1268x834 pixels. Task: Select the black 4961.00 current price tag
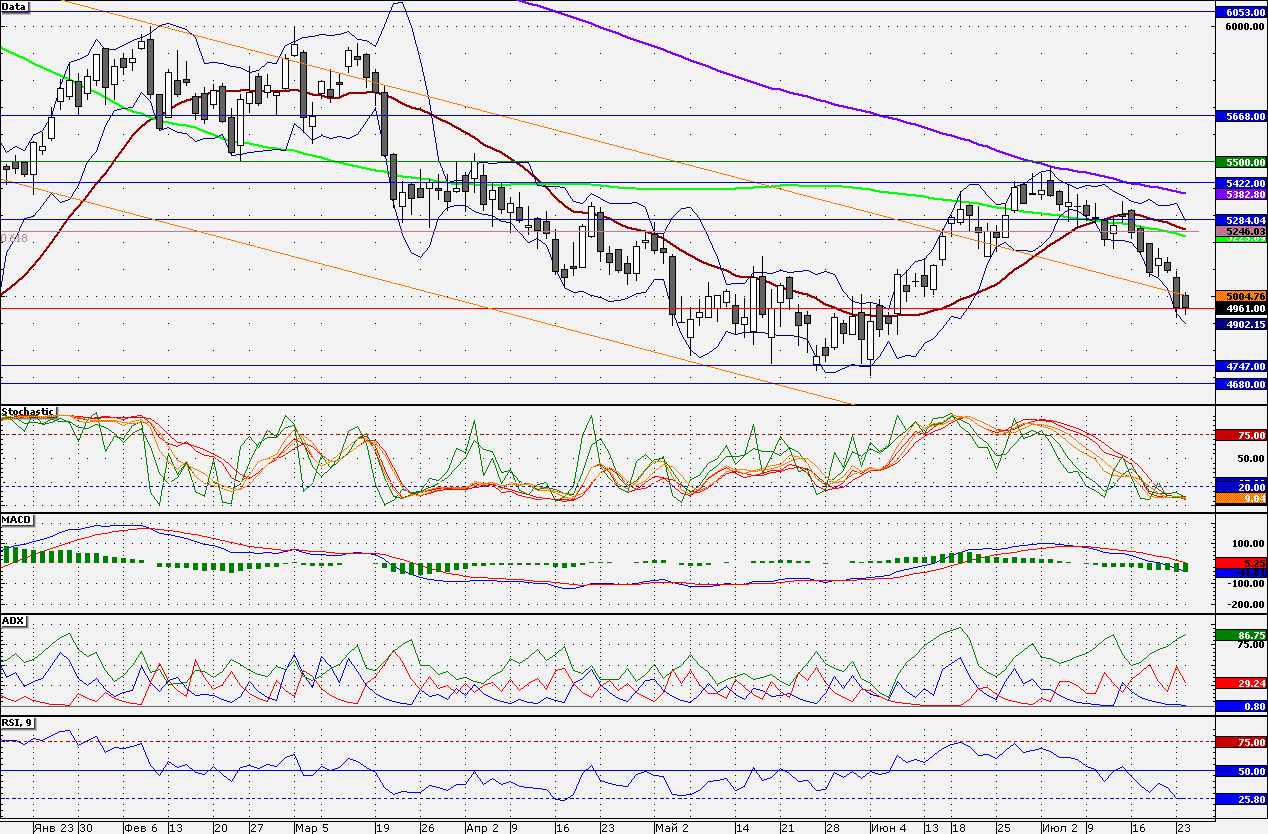pos(1240,309)
